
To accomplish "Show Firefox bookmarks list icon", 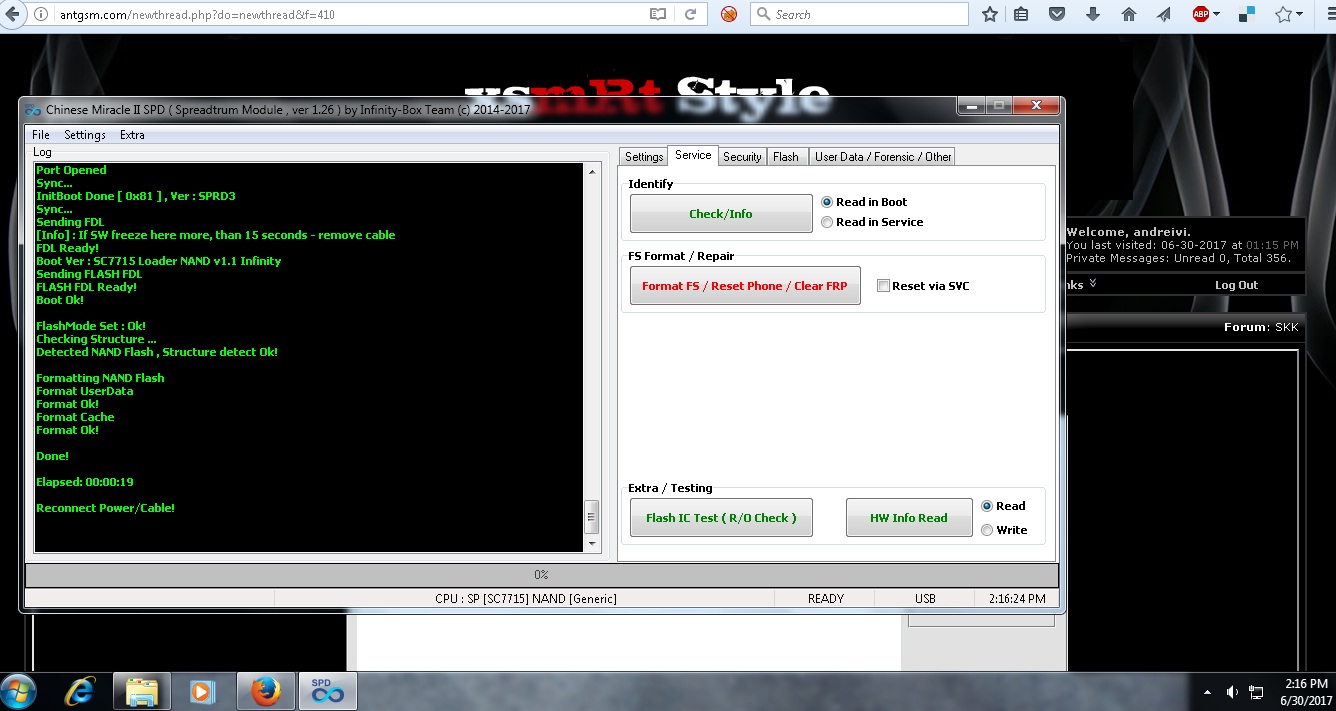I will point(1021,14).
